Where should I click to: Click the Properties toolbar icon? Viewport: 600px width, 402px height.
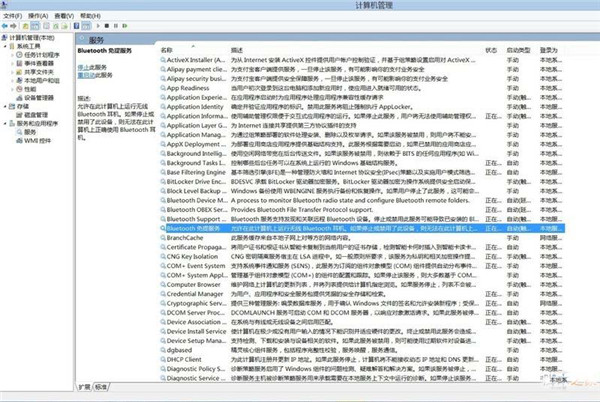[x=46, y=26]
